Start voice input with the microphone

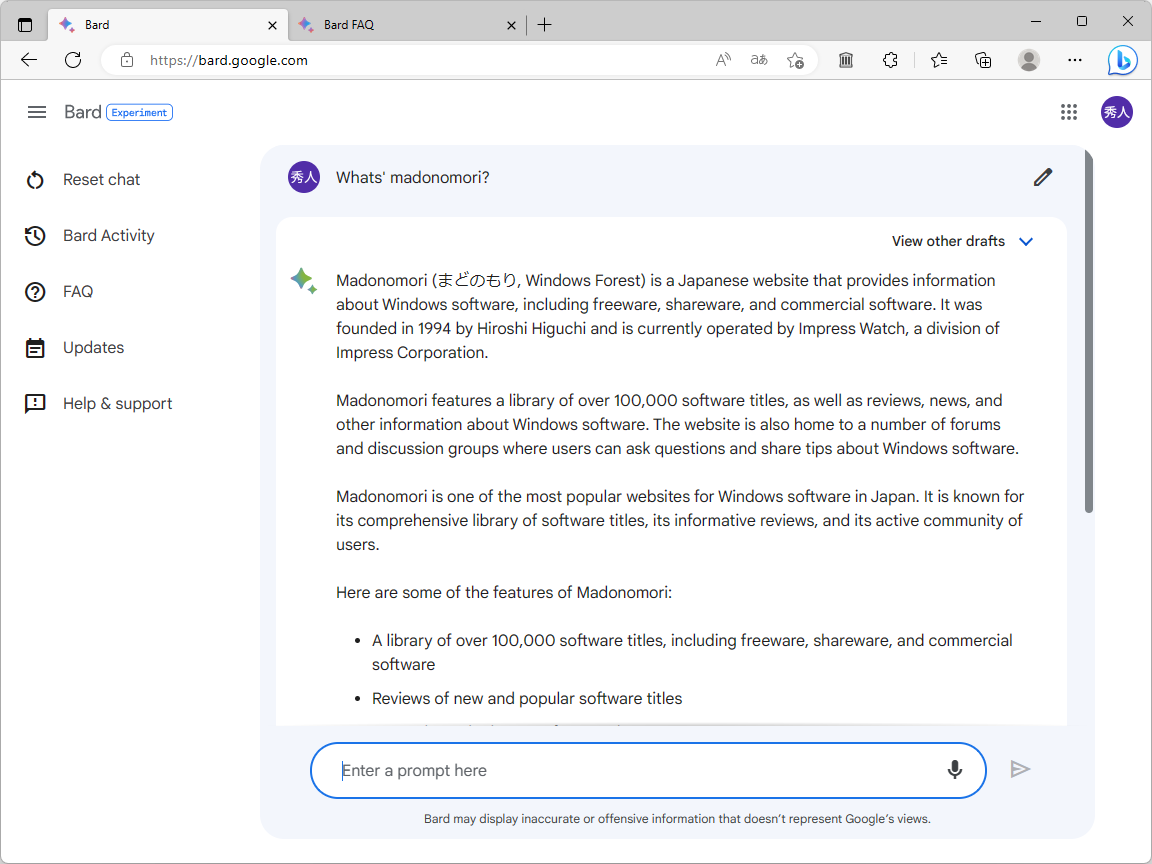955,770
